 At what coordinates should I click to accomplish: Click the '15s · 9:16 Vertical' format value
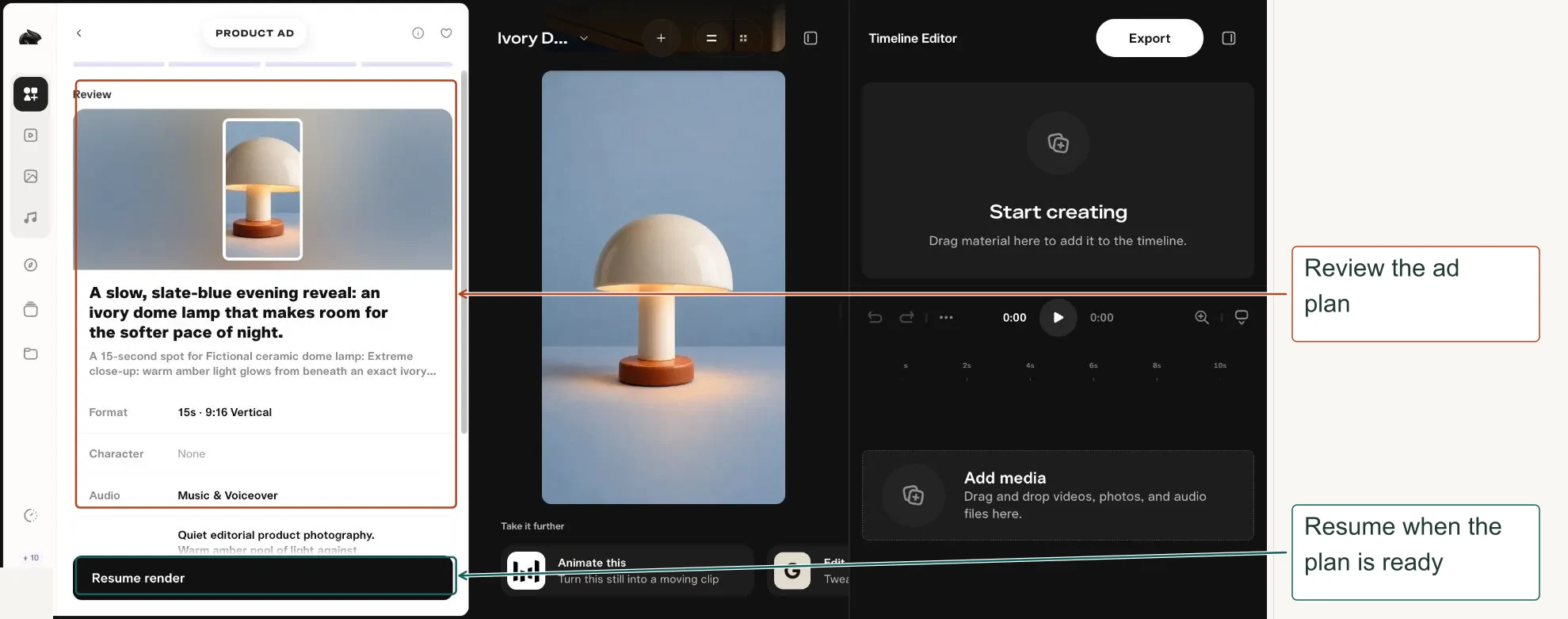click(225, 412)
